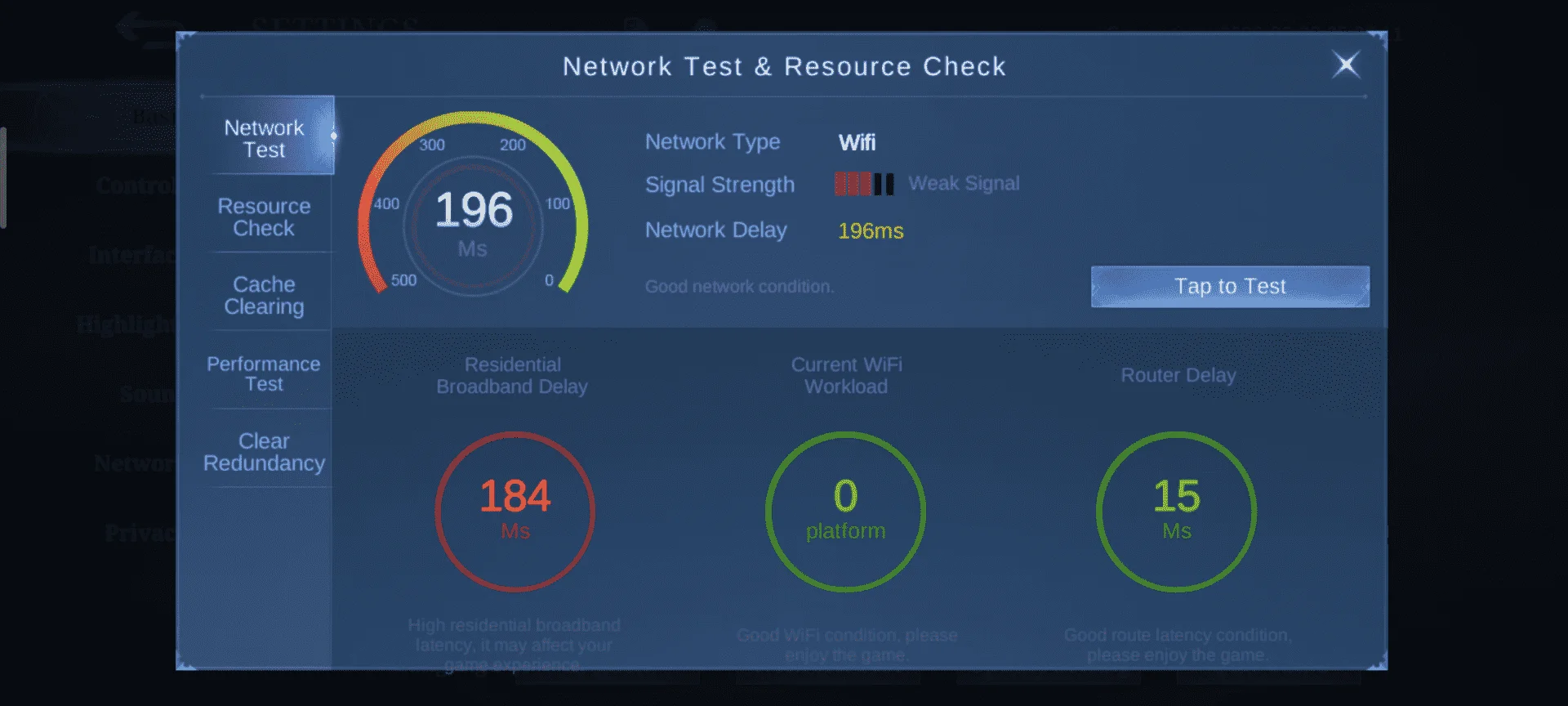Click the Good WiFi condition note

pyautogui.click(x=846, y=645)
